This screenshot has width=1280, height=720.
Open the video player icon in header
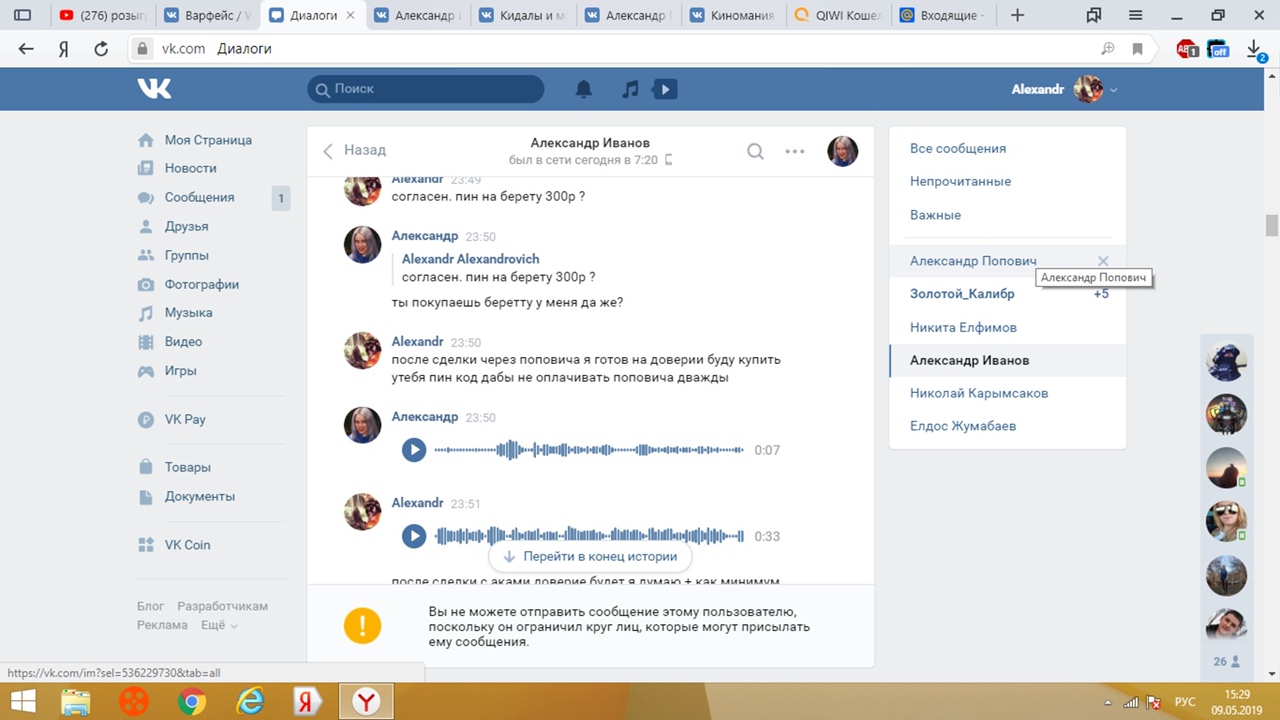click(x=664, y=90)
